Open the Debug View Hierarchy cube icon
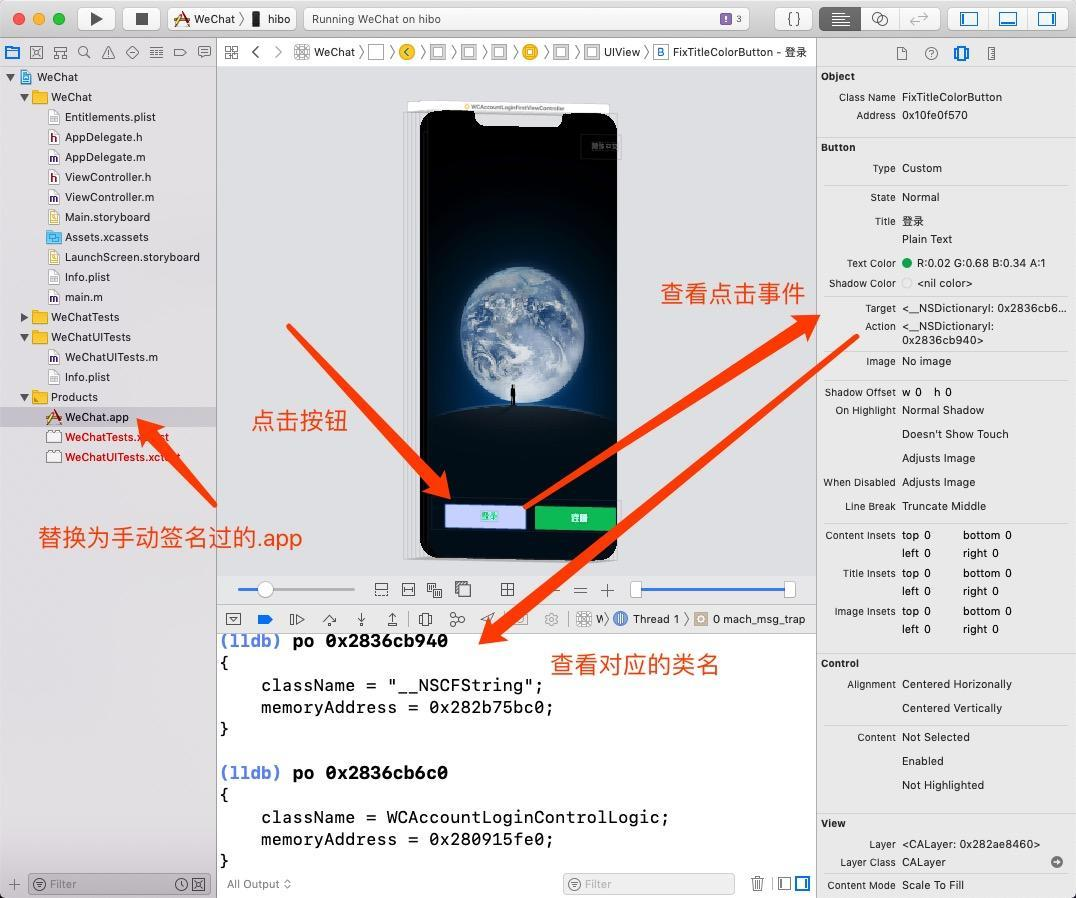Screen dimensions: 1076x898 pos(425,619)
